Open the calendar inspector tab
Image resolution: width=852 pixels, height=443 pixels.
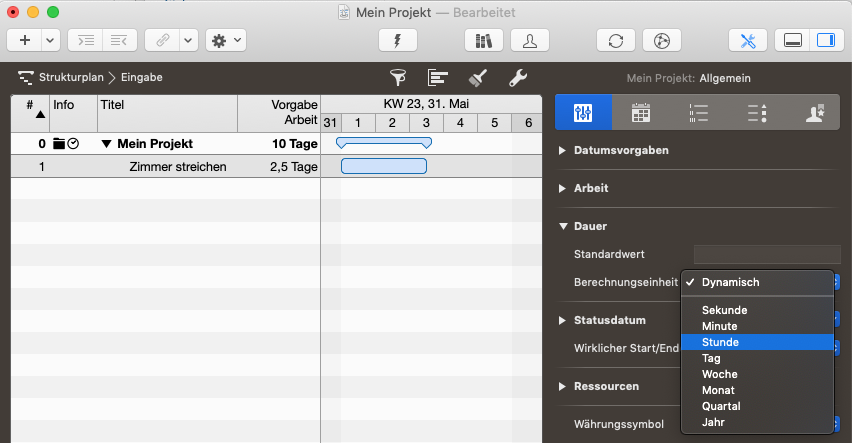(x=641, y=113)
